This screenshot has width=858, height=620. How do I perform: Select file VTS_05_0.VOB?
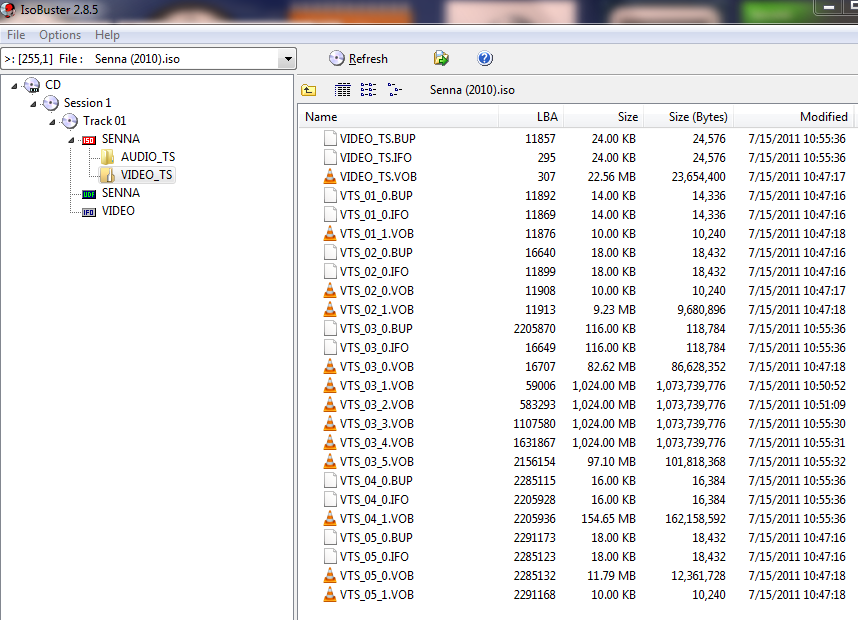click(x=376, y=575)
